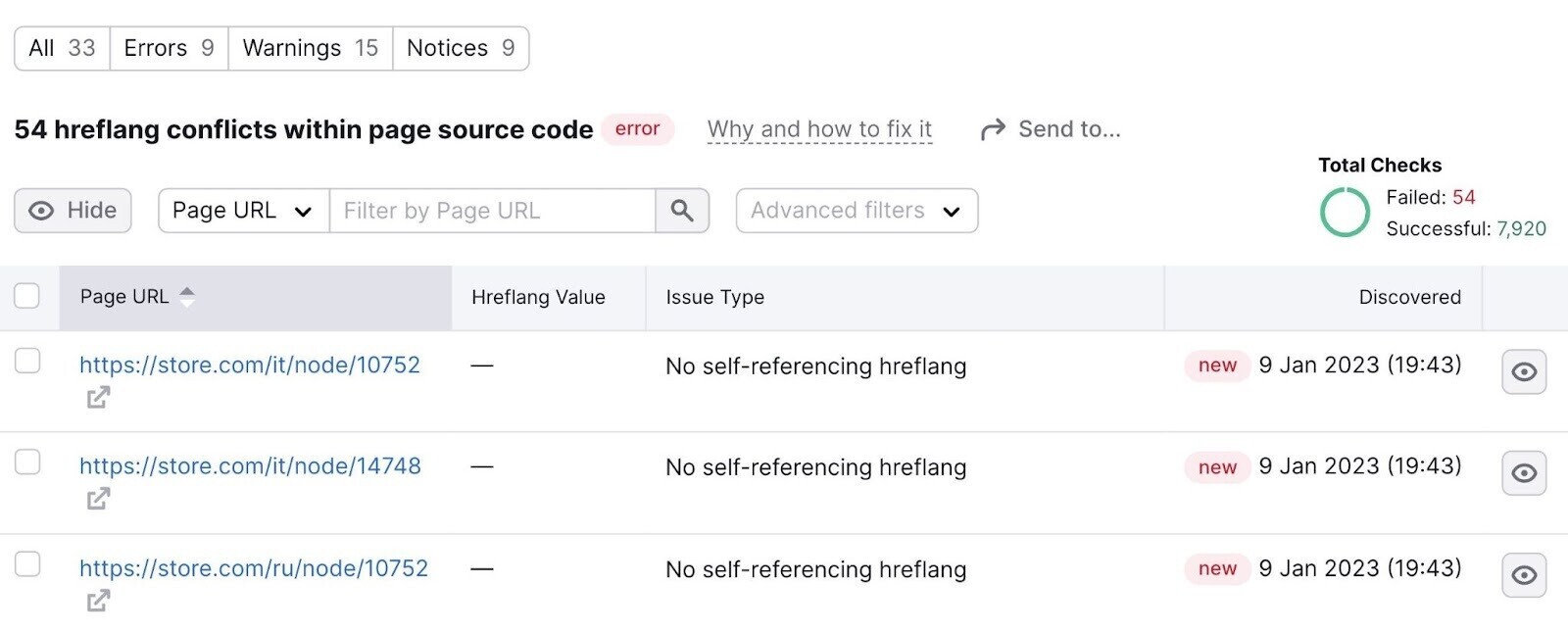Image resolution: width=1568 pixels, height=633 pixels.
Task: Click the Total Checks label
Action: (1380, 165)
